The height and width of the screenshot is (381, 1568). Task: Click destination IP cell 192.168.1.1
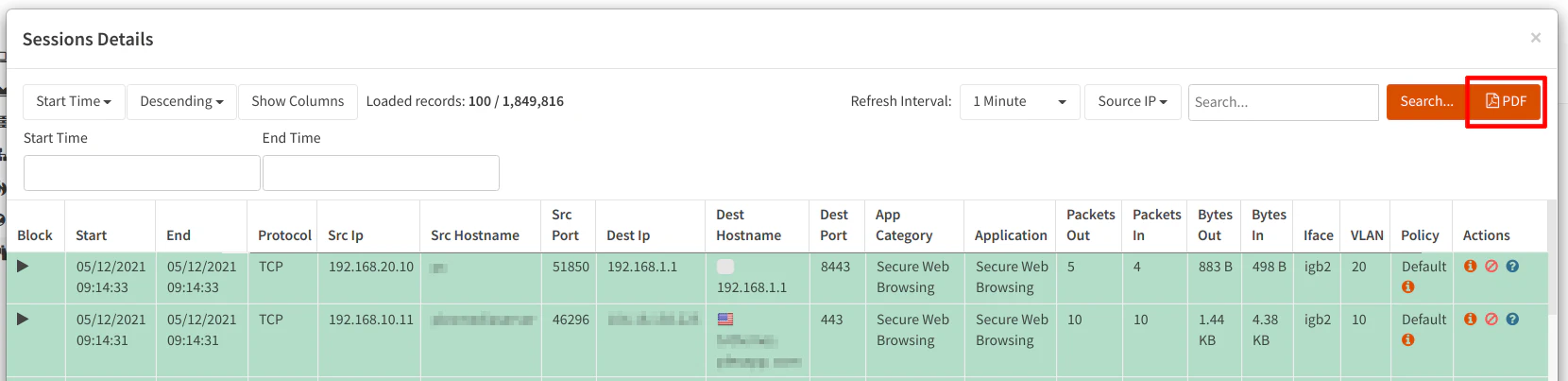(642, 267)
